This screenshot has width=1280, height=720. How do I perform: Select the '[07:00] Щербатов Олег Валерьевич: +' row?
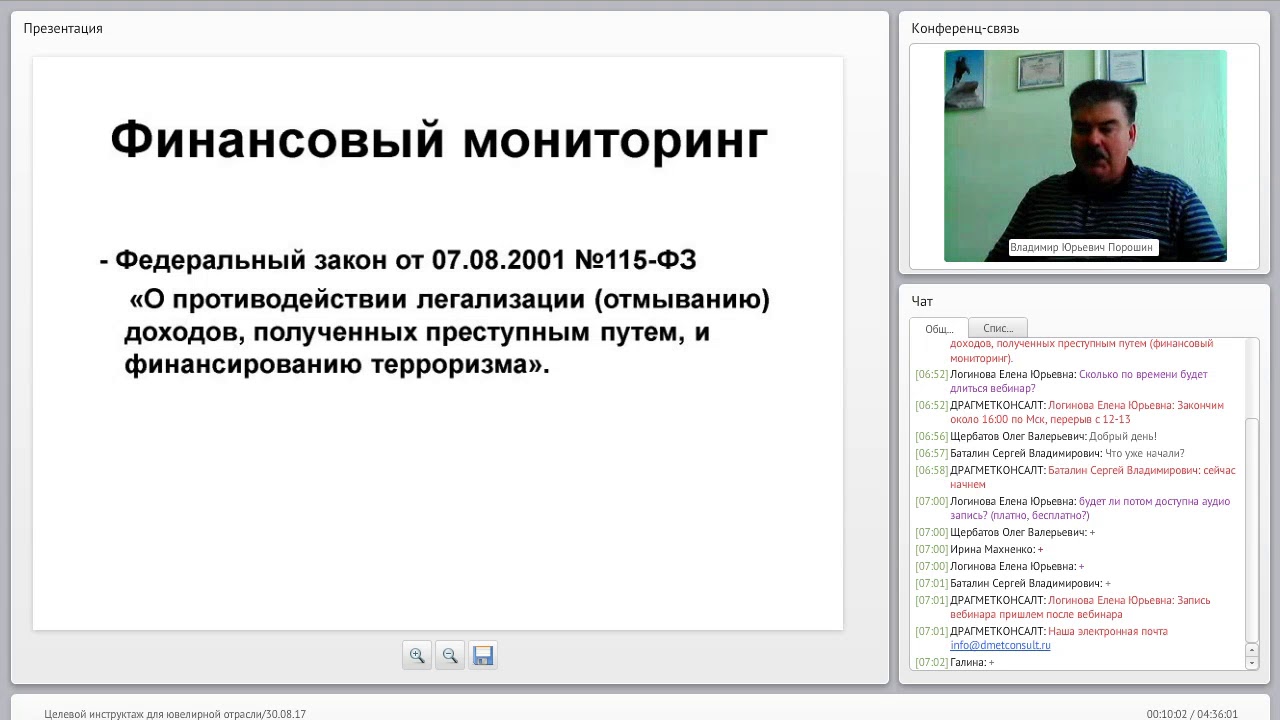pos(1005,532)
